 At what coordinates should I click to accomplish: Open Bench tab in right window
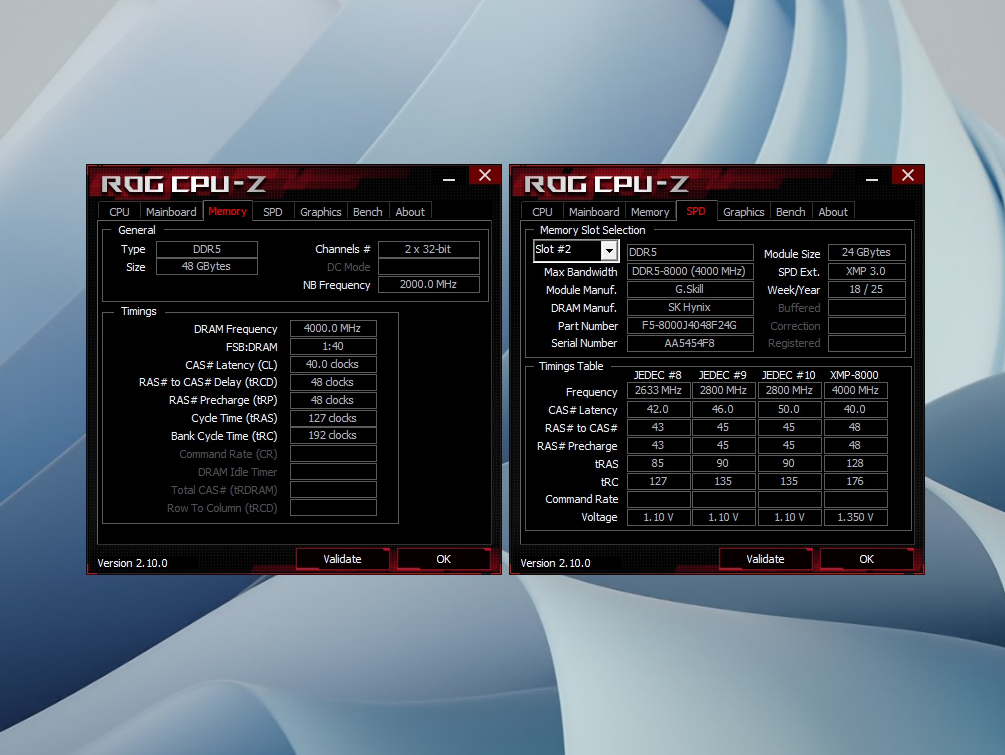tap(790, 212)
